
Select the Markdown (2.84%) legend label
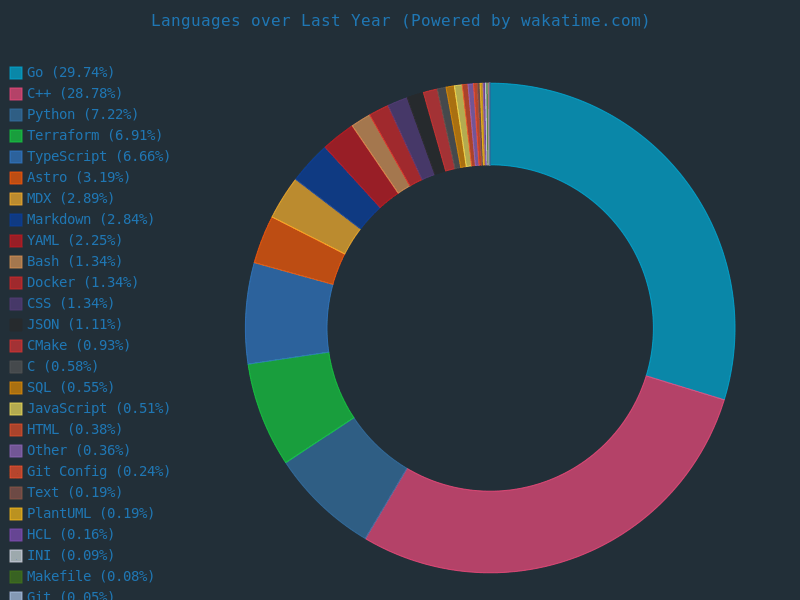click(90, 220)
